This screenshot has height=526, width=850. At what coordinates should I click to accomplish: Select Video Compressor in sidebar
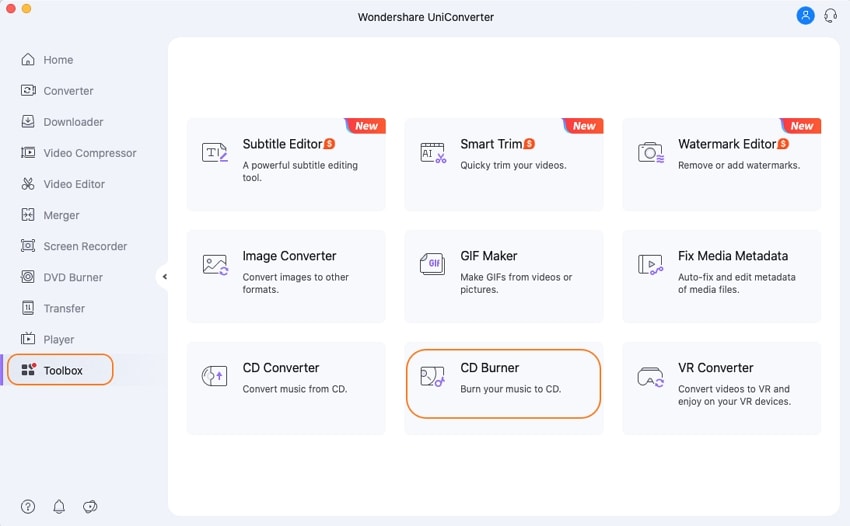pos(90,153)
